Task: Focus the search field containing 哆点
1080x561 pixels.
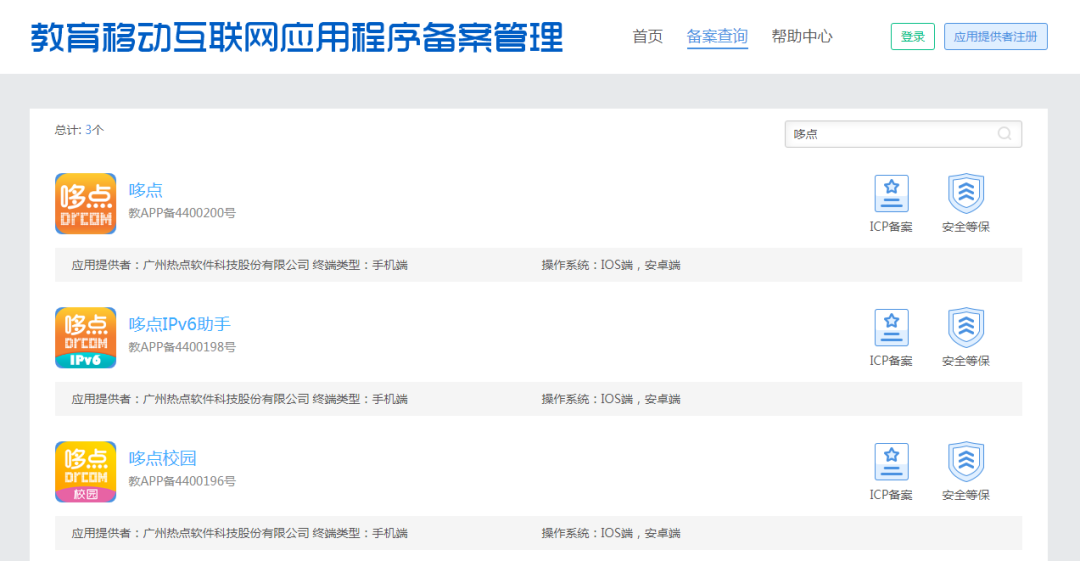Action: [x=903, y=134]
